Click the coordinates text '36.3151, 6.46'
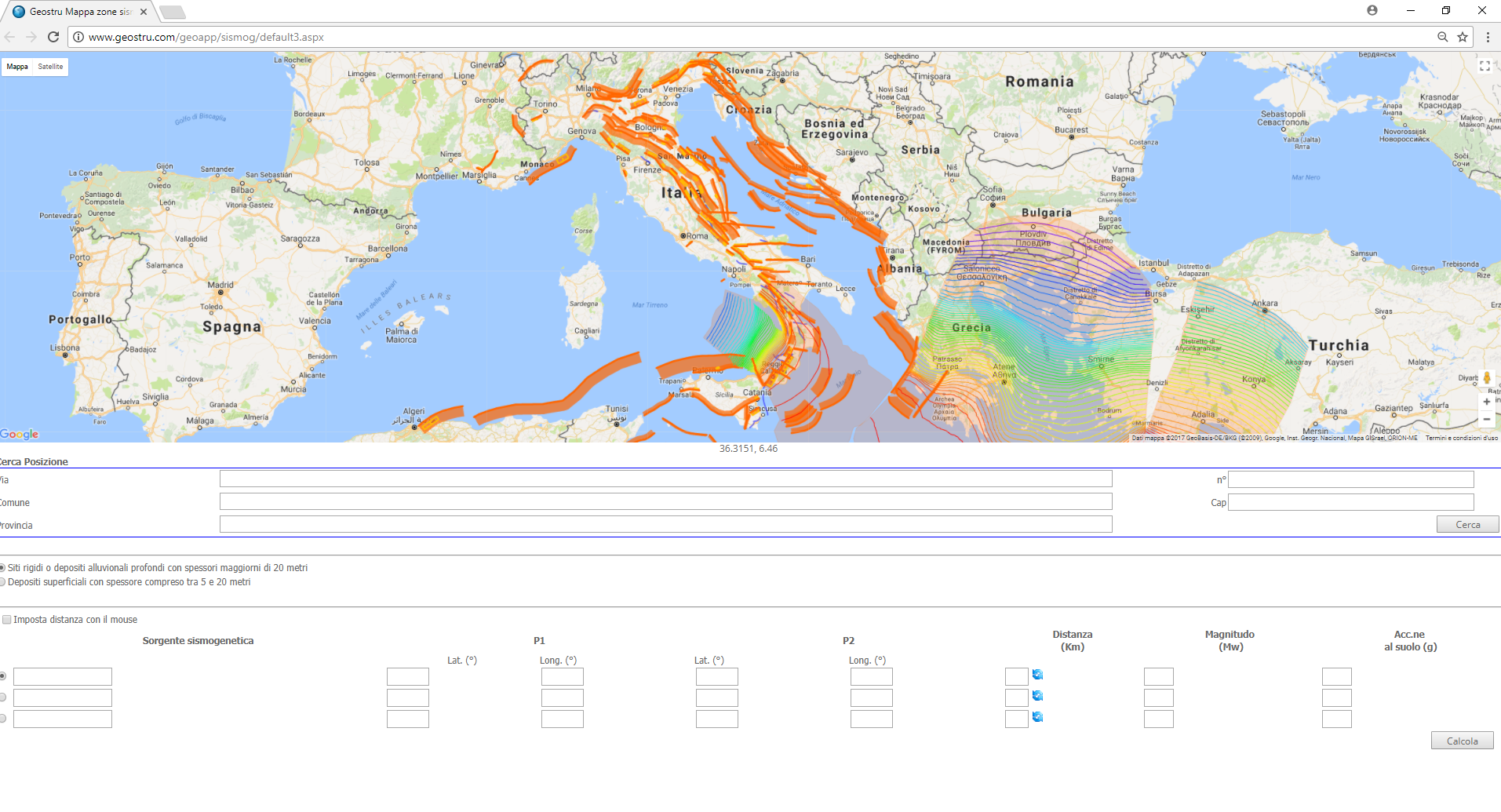1501x812 pixels. 749,449
